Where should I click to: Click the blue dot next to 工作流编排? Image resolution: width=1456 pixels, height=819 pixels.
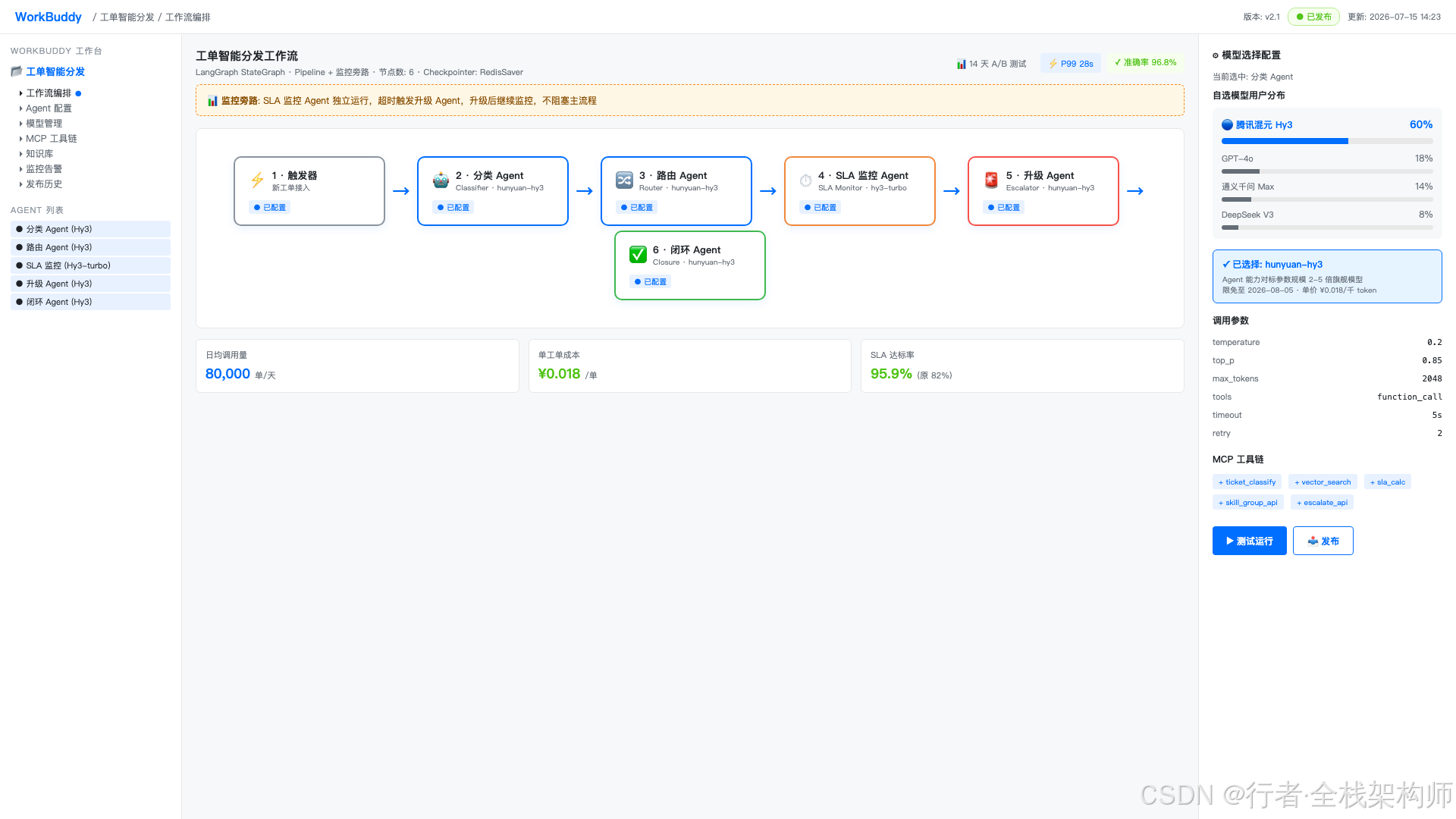(78, 93)
